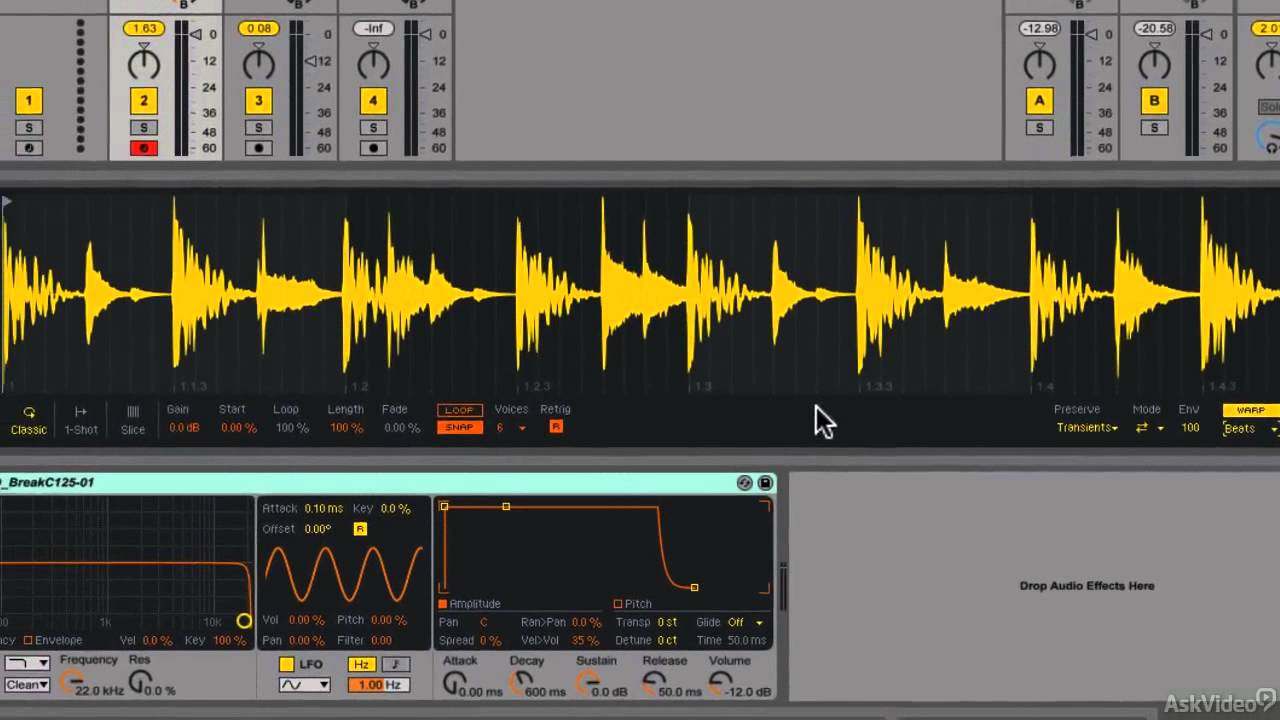Solo track 4
Viewport: 1280px width, 720px height.
(x=373, y=128)
